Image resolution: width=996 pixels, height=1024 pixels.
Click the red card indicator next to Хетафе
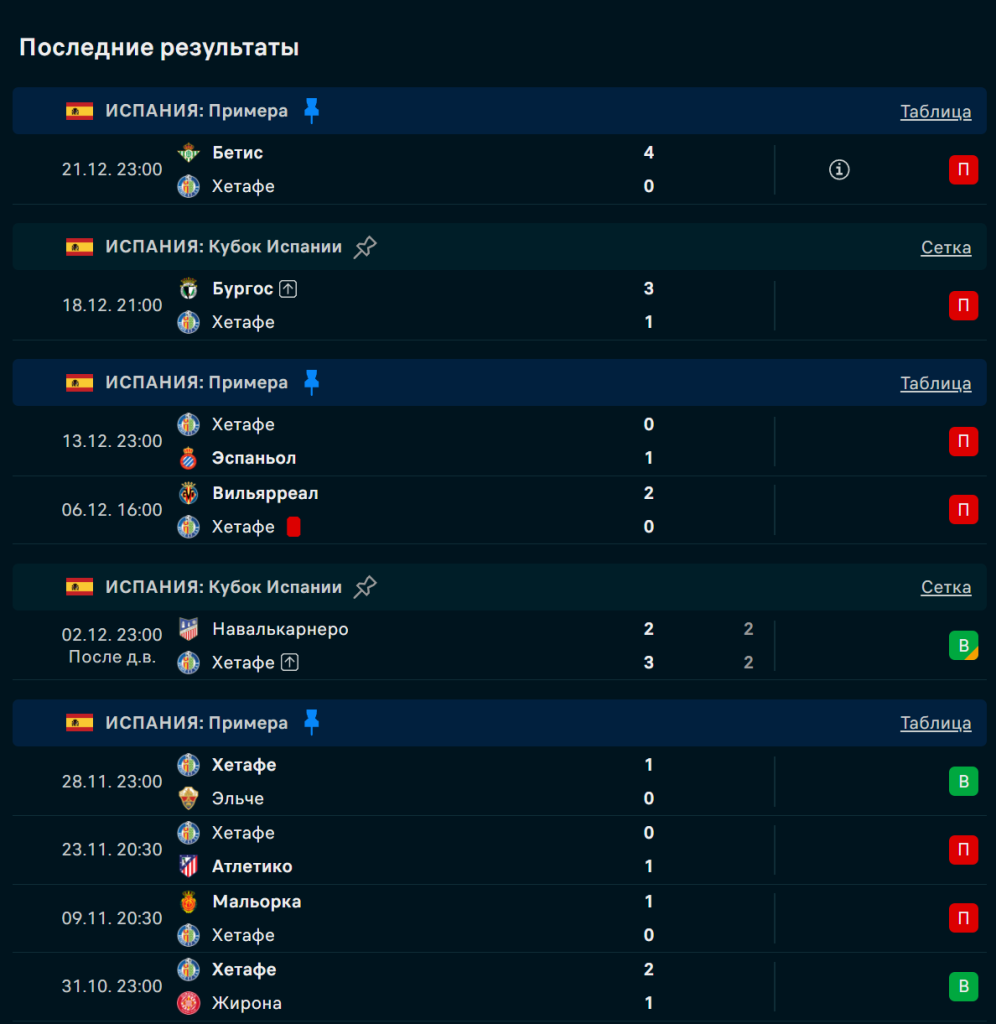(293, 527)
